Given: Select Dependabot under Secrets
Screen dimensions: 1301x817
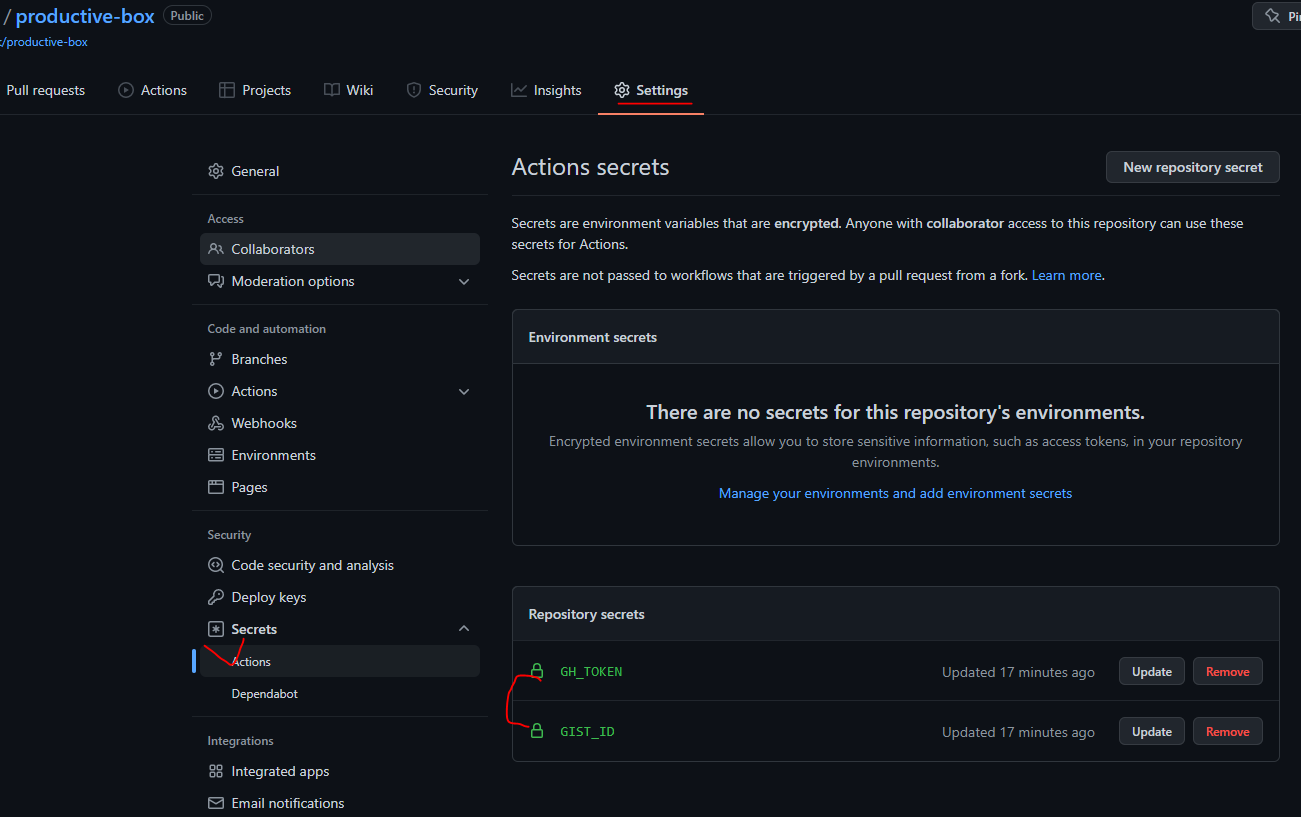Looking at the screenshot, I should point(340,693).
